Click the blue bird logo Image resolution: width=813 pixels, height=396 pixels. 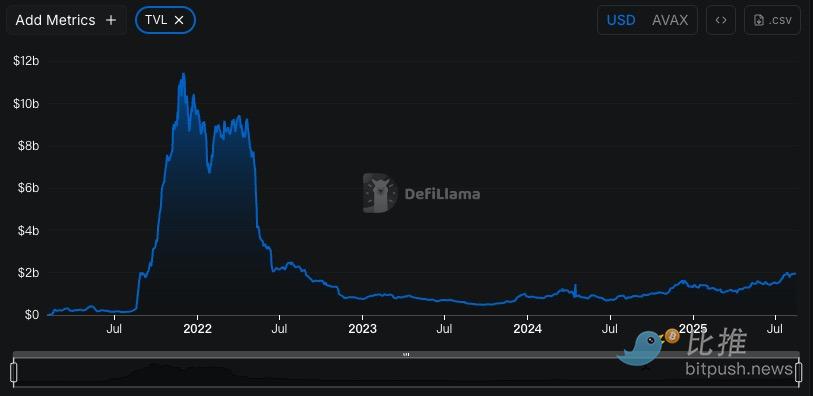[640, 348]
